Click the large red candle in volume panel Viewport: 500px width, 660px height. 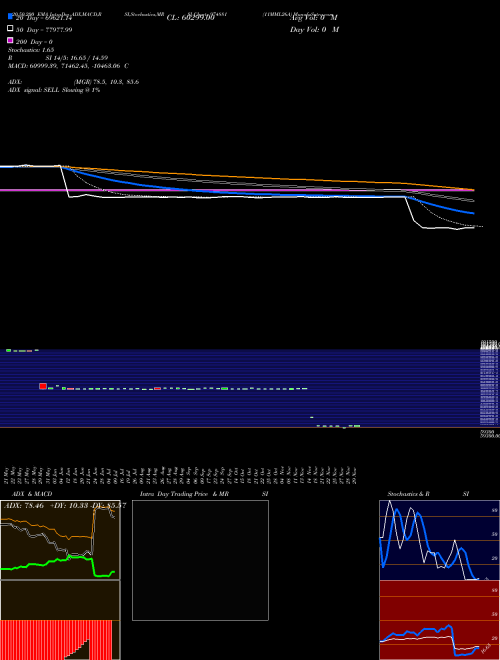click(43, 386)
